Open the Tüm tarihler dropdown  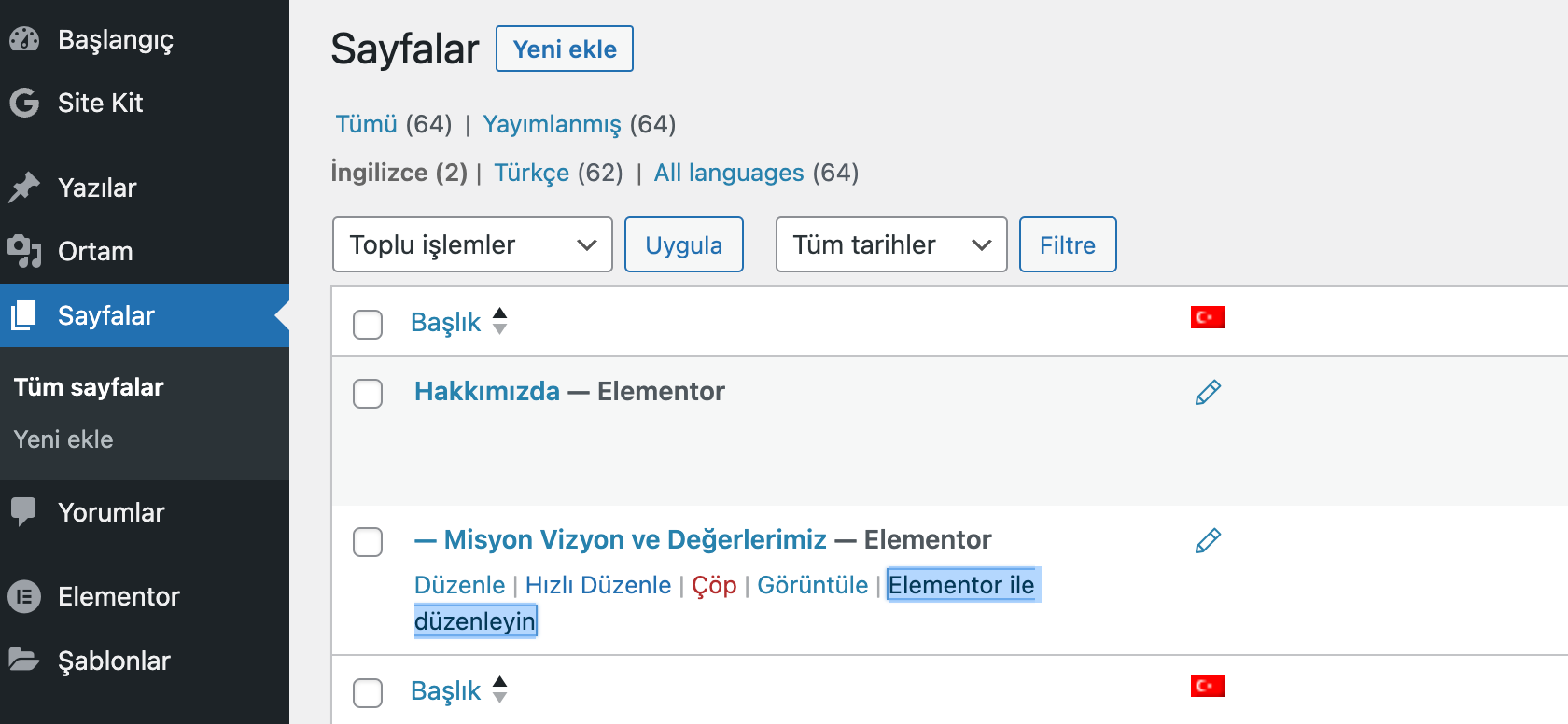[889, 244]
